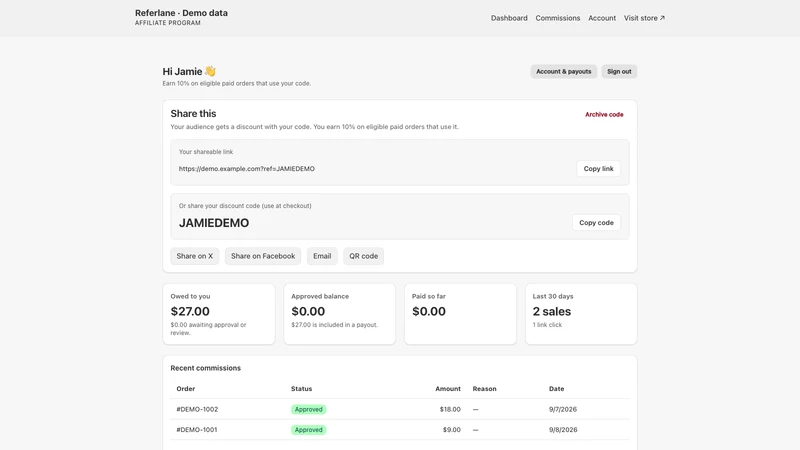Share the link on X

pos(194,256)
